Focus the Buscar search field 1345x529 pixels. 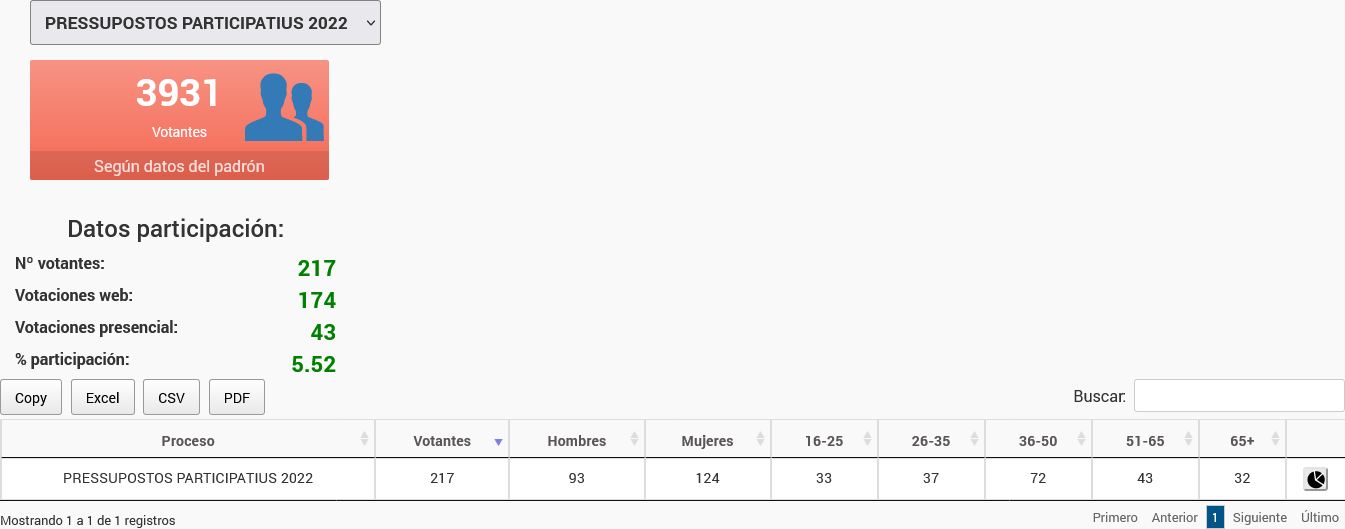tap(1238, 396)
